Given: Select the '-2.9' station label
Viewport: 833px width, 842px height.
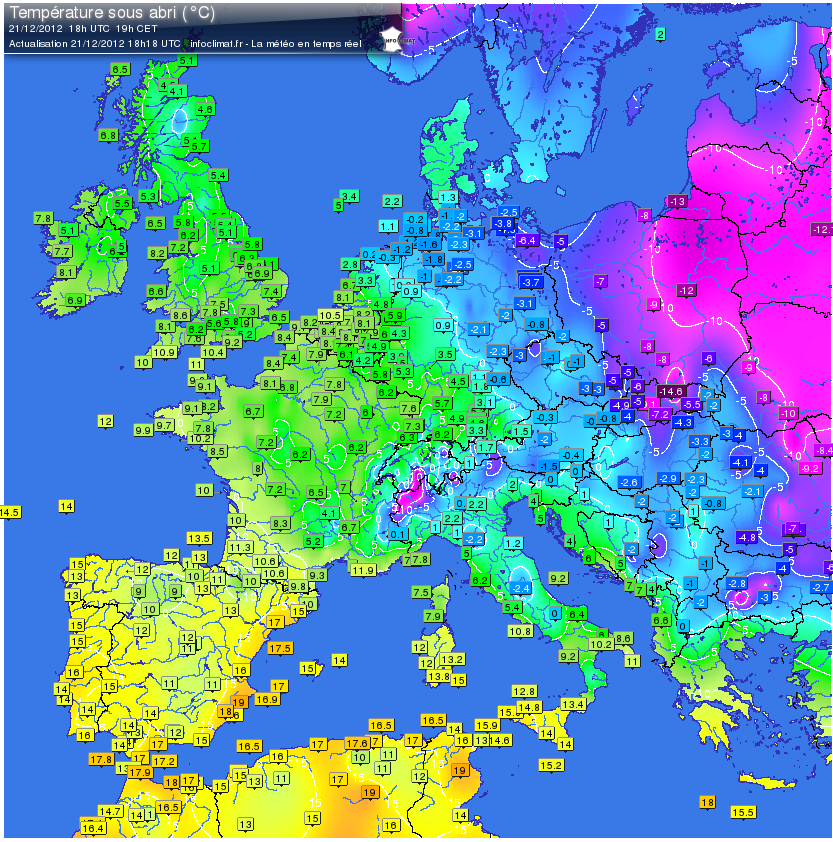Looking at the screenshot, I should pos(668,478).
